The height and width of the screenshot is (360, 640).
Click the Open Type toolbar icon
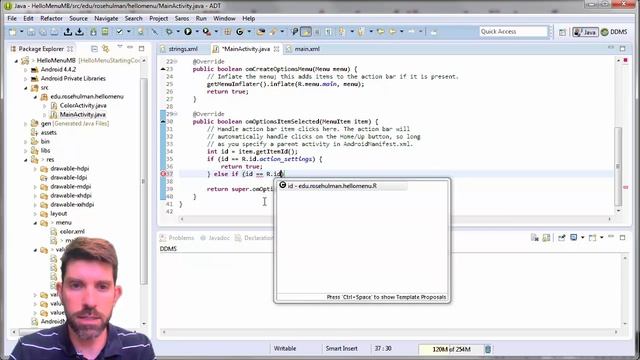[261, 32]
